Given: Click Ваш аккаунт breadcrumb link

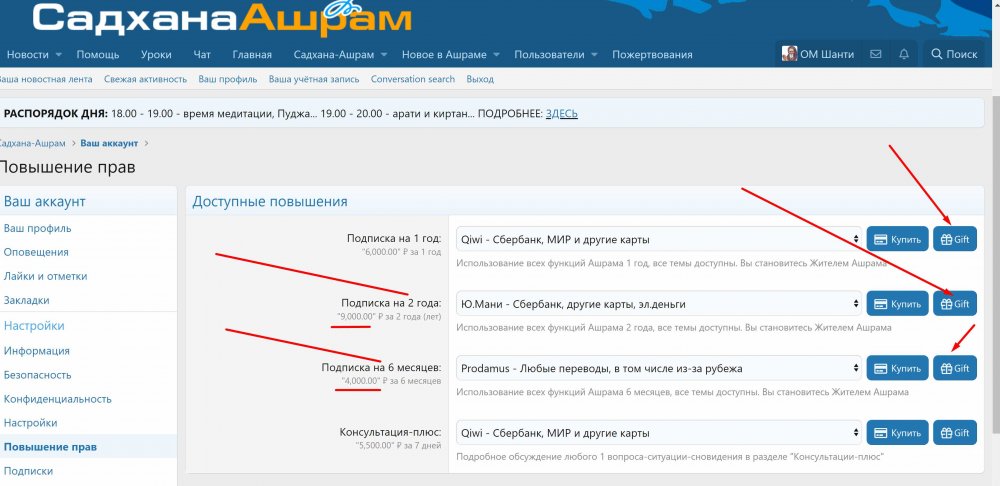Looking at the screenshot, I should click(x=109, y=143).
